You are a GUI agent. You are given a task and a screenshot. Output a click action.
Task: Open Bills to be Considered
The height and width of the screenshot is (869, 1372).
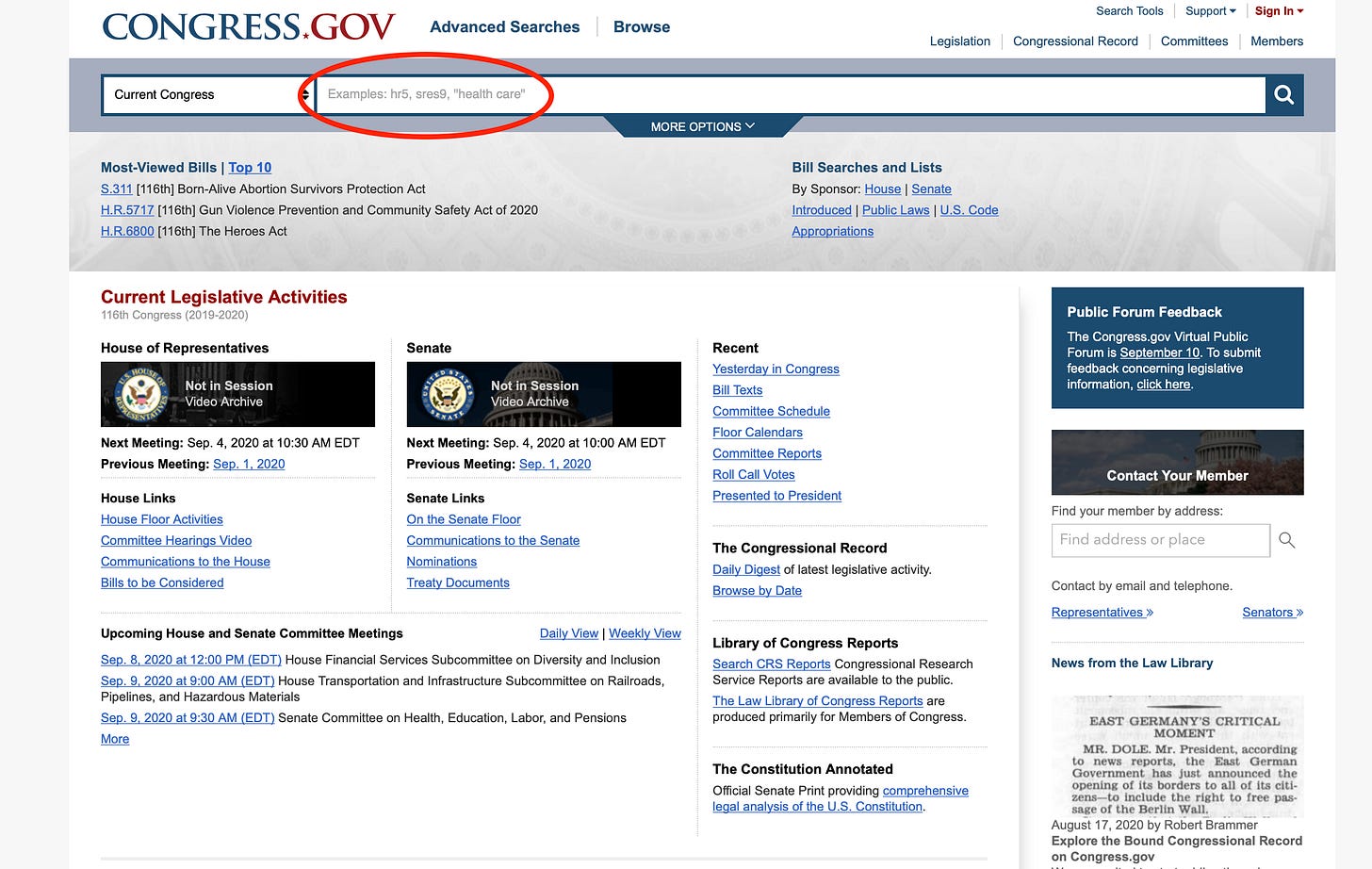(x=162, y=582)
